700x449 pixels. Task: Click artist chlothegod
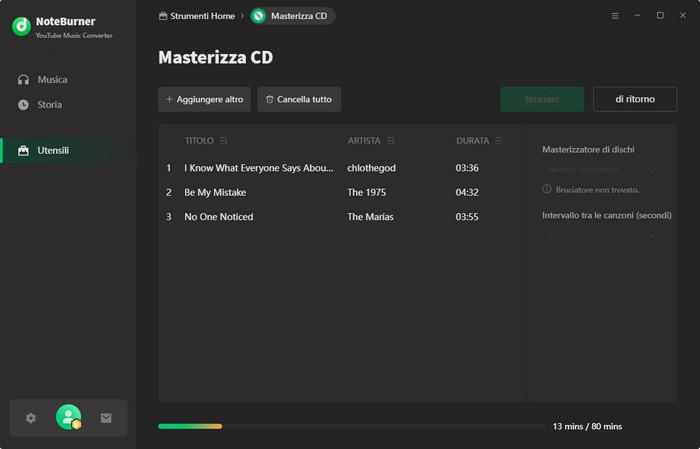pyautogui.click(x=371, y=168)
